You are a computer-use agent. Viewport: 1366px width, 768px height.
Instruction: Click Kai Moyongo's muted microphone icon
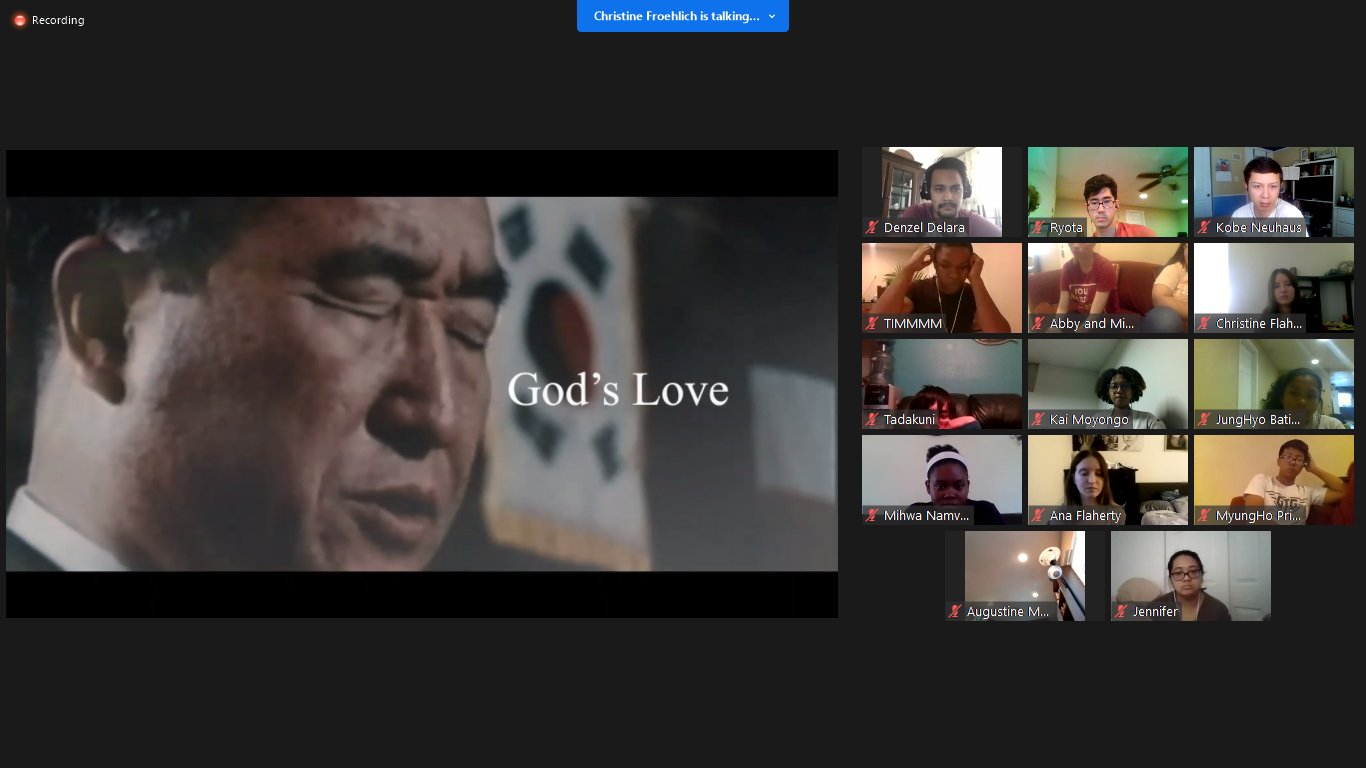(x=1038, y=420)
